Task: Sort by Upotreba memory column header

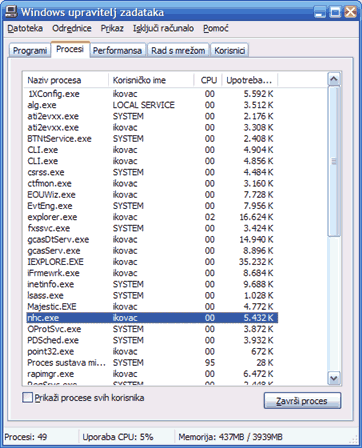Action: pos(250,80)
